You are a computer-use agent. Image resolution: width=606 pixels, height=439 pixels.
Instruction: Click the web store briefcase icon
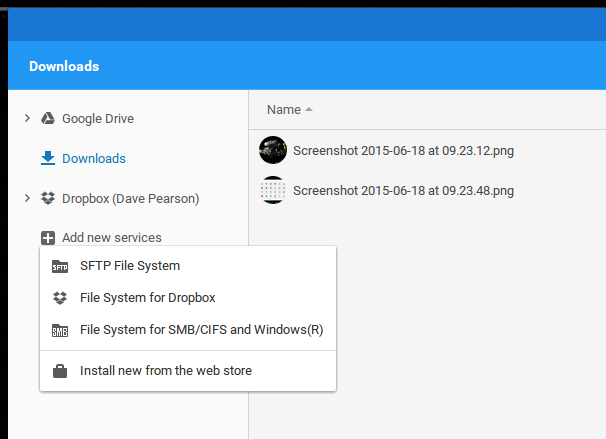point(60,371)
